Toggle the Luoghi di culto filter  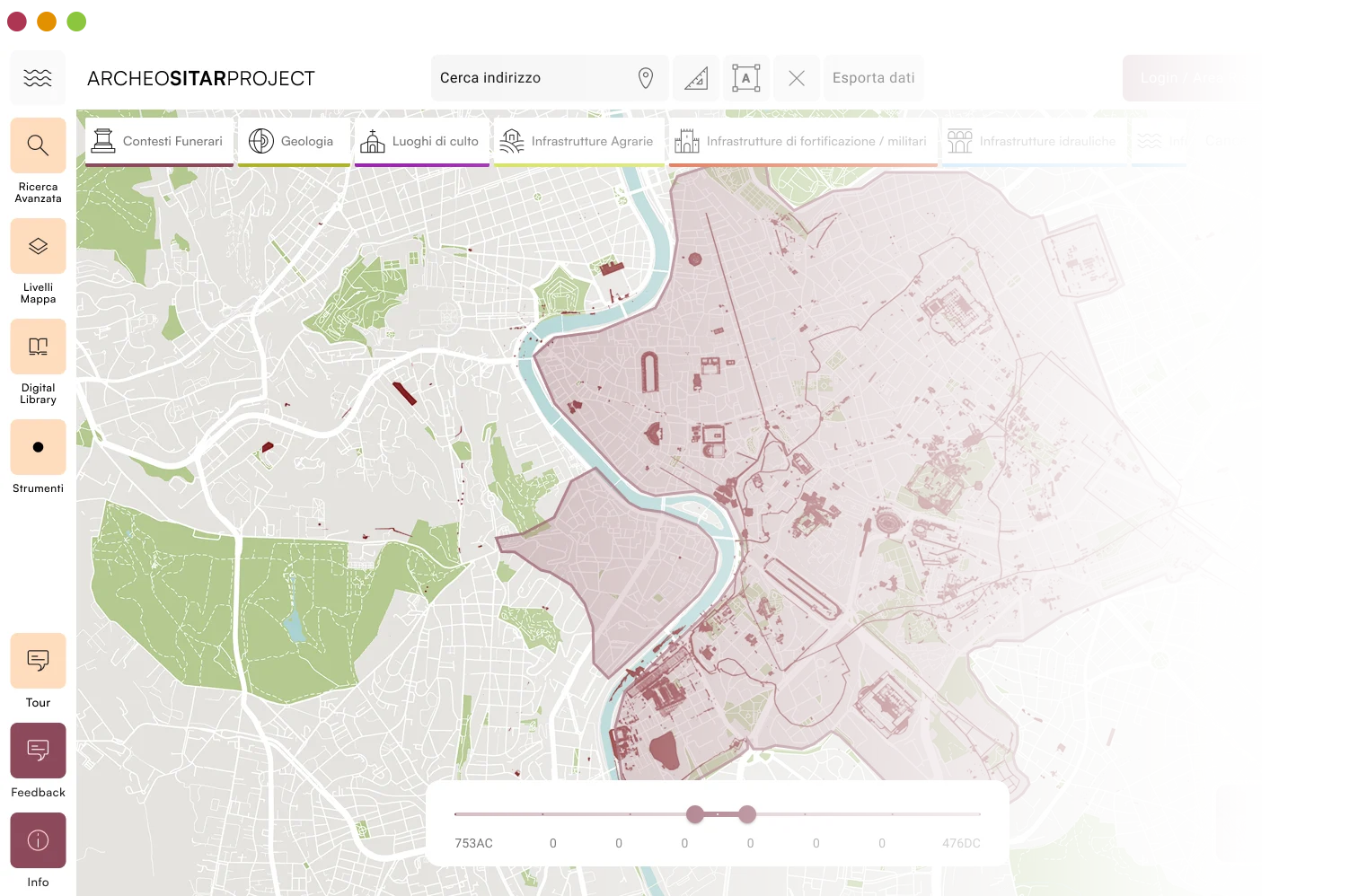[x=421, y=141]
